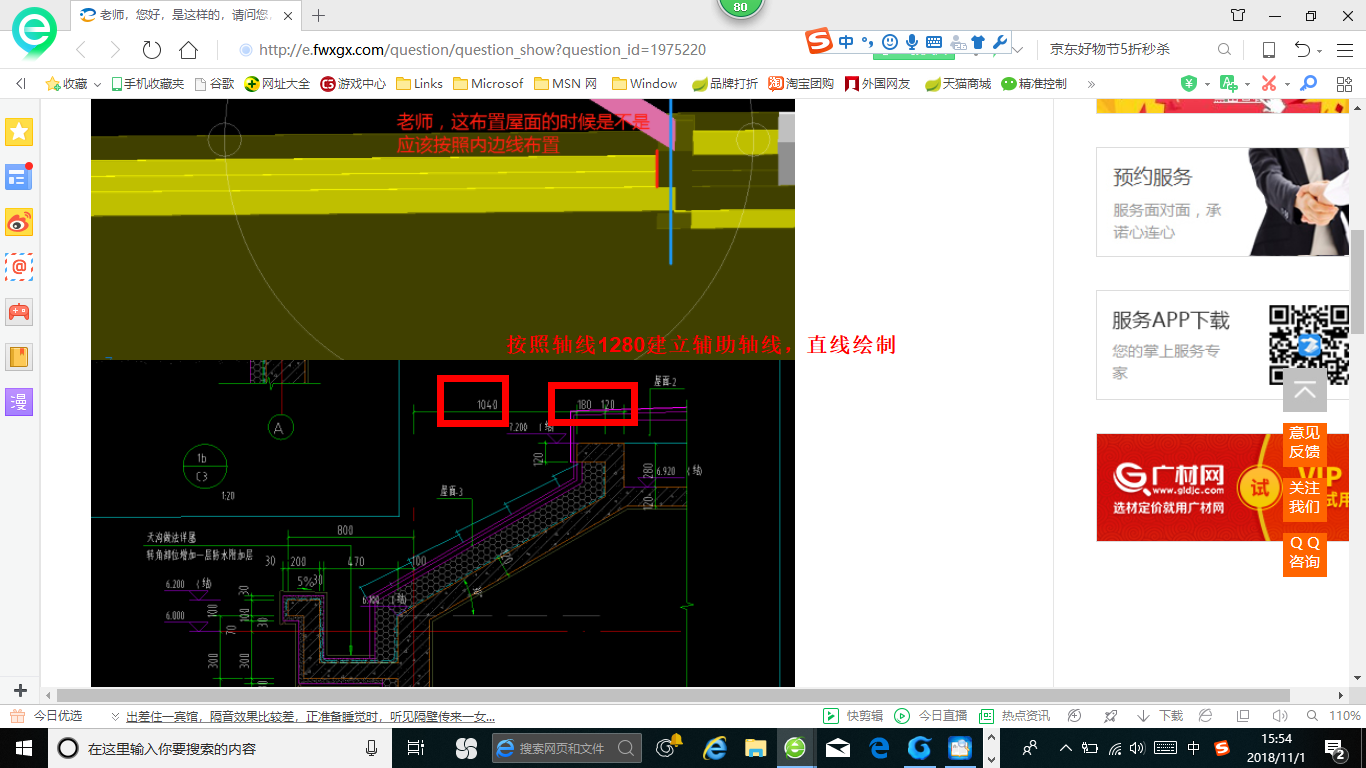Click the QQ咨询 consult button
Image resolution: width=1366 pixels, height=768 pixels.
pos(1304,553)
